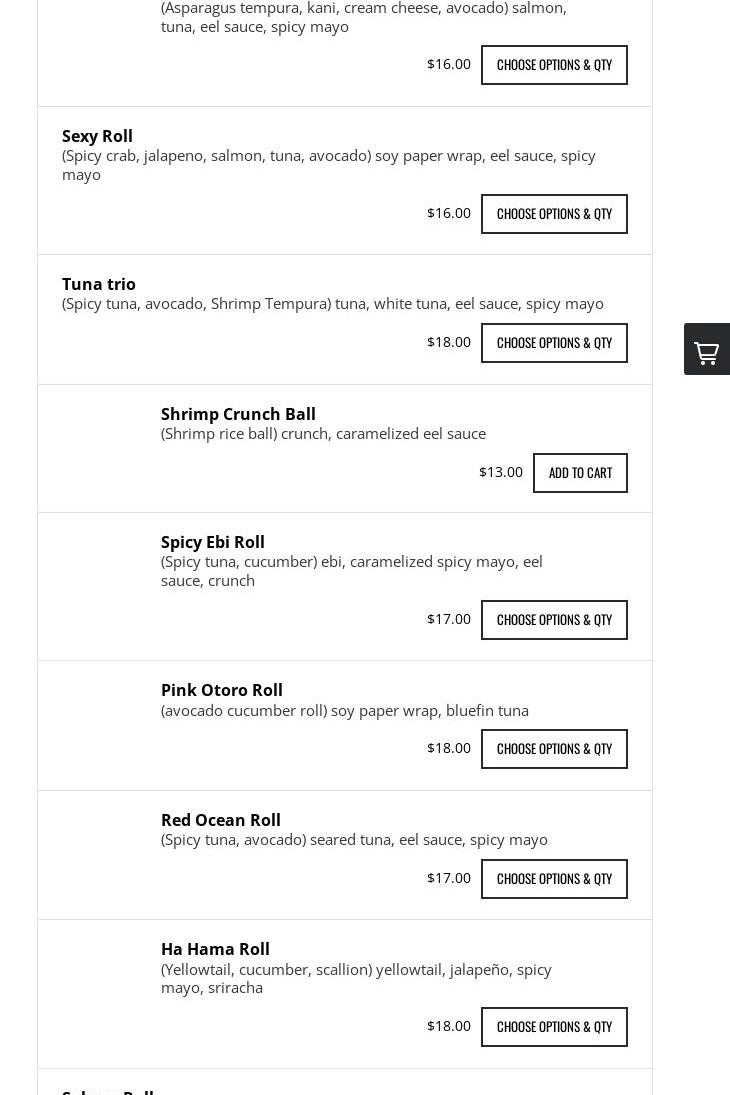Click the Ha Hama Roll description text
The height and width of the screenshot is (1095, 730).
[x=355, y=978]
